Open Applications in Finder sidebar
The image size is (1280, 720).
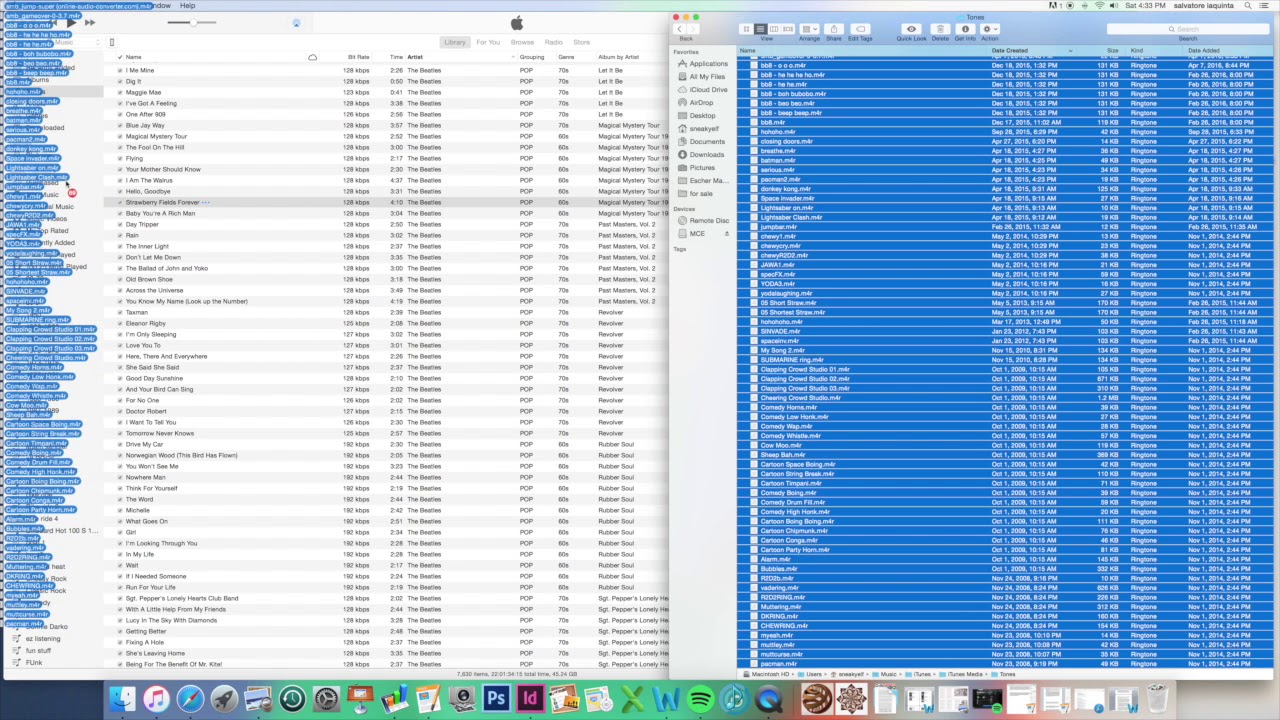click(x=708, y=64)
